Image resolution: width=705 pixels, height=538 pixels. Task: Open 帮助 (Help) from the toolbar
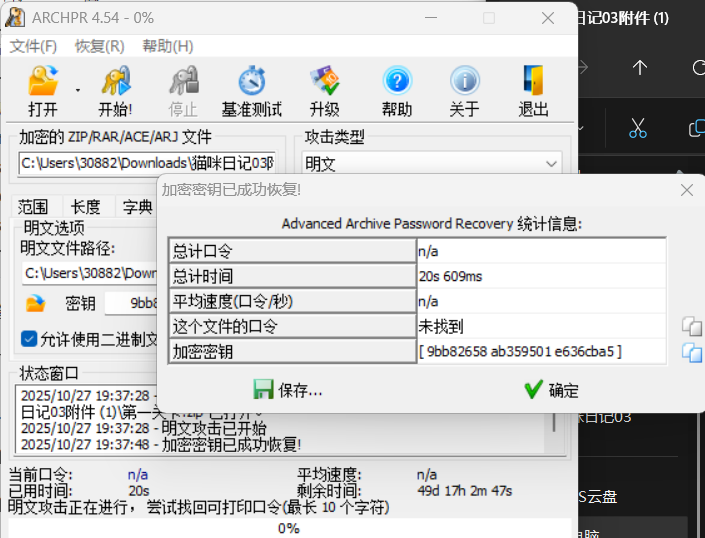(397, 82)
